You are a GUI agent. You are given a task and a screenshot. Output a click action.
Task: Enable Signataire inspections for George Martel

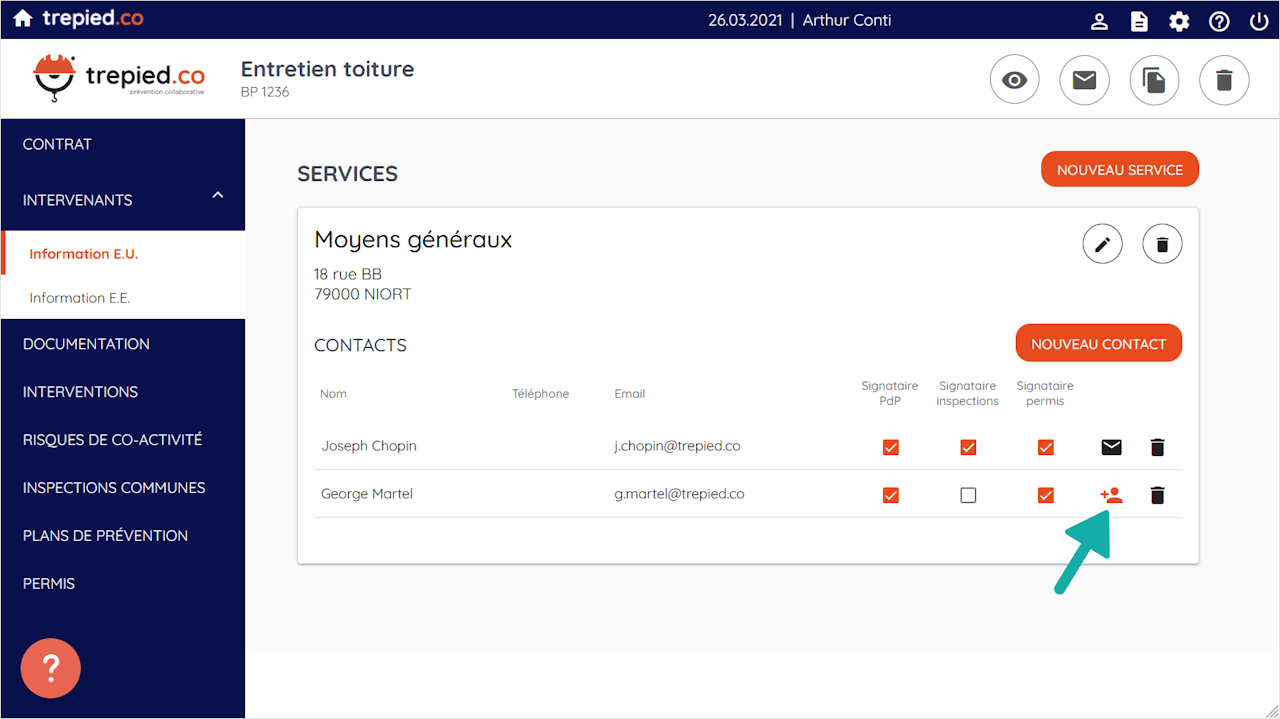(968, 495)
